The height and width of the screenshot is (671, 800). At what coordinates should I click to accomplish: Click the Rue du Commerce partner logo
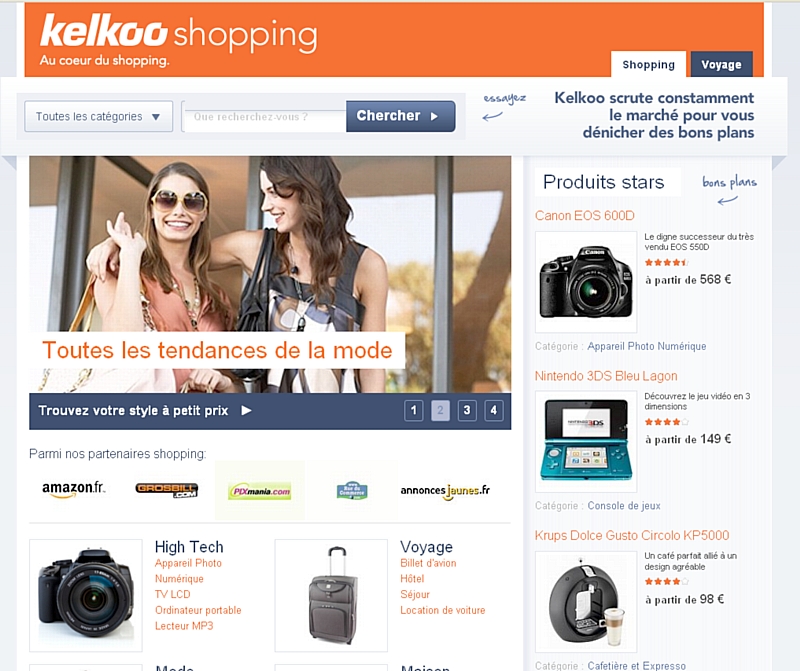(x=352, y=490)
